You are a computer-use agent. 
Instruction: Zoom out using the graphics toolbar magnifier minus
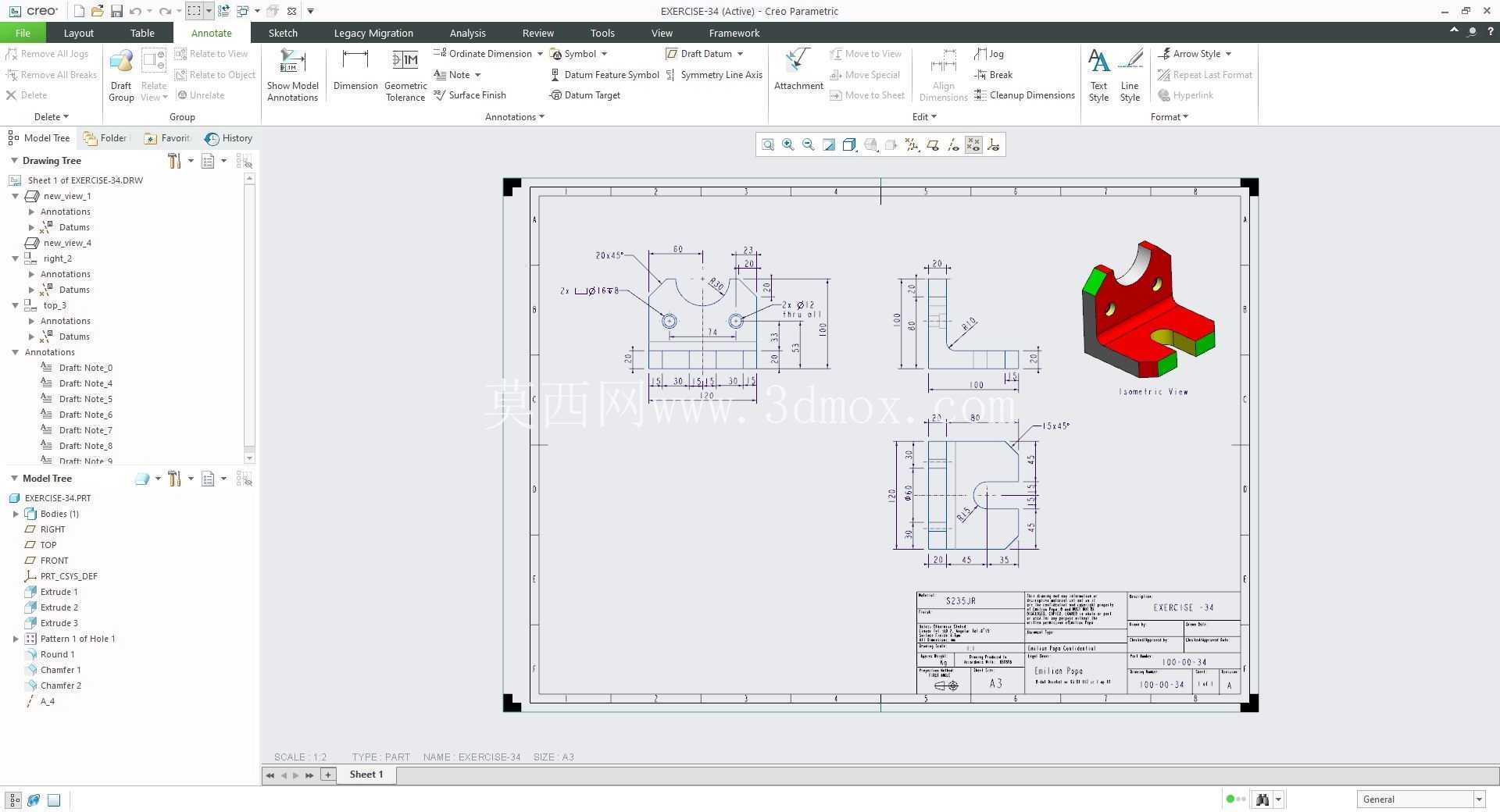click(x=809, y=144)
